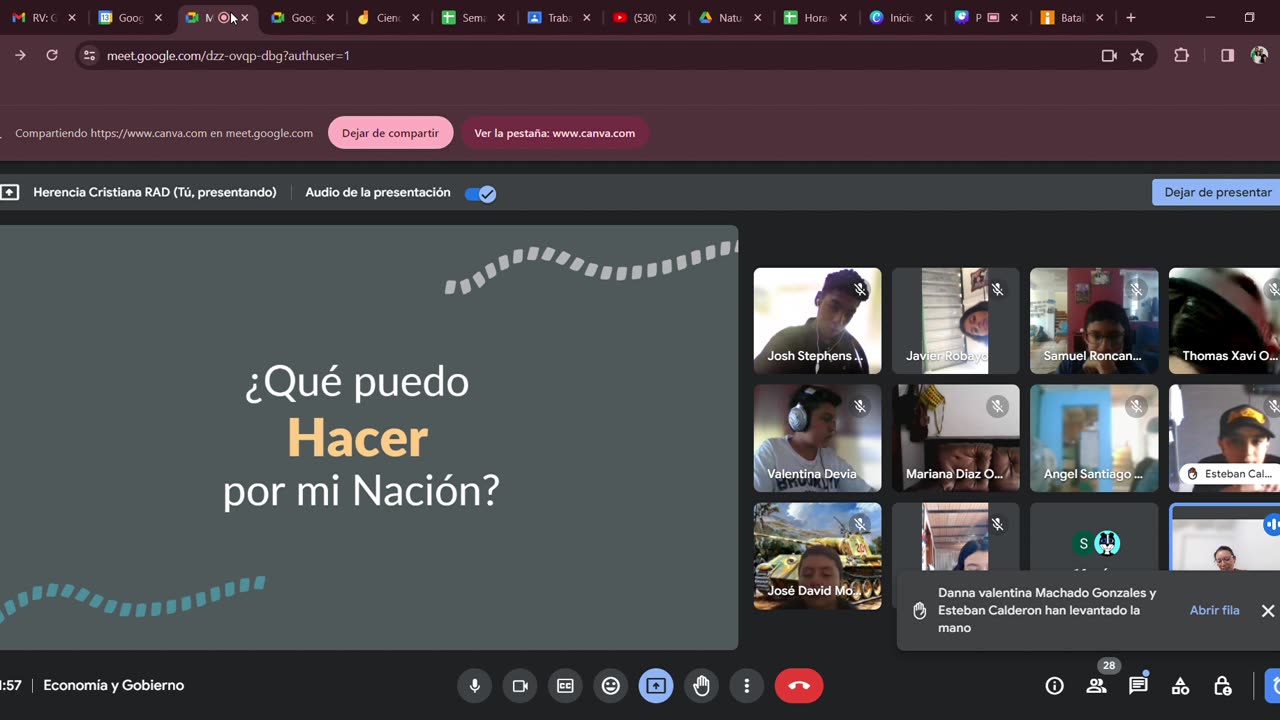The height and width of the screenshot is (720, 1280).
Task: Select Thomas Xavi video tile
Action: point(1224,321)
